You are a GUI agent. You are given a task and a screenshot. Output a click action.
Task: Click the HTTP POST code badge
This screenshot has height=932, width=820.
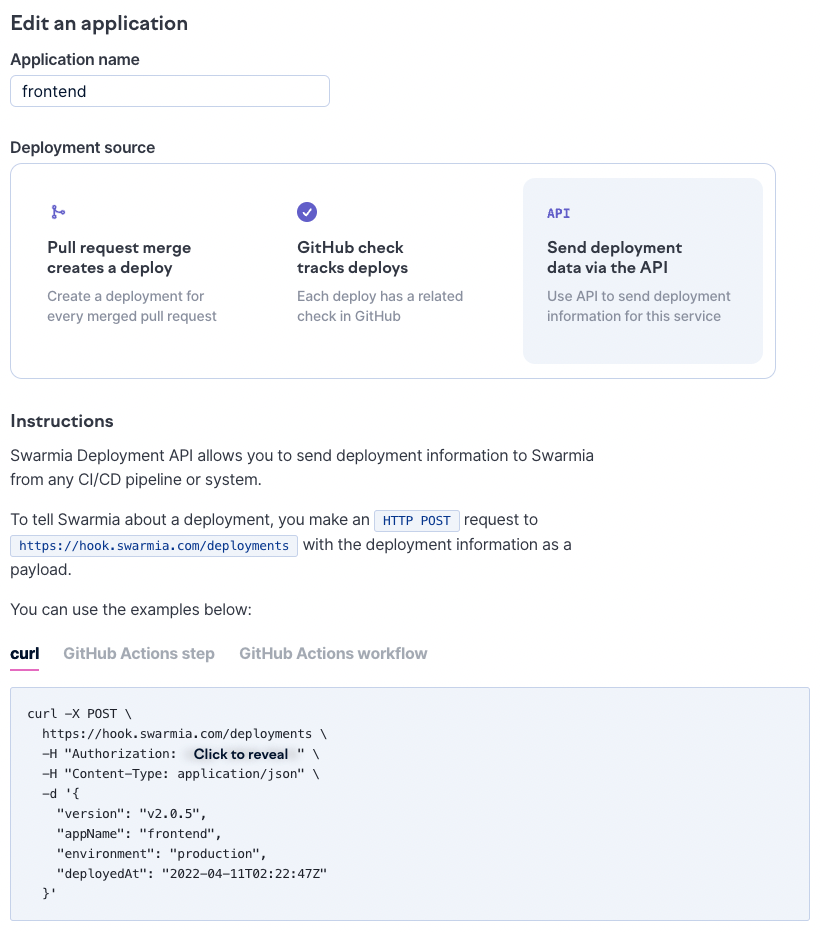coord(417,521)
